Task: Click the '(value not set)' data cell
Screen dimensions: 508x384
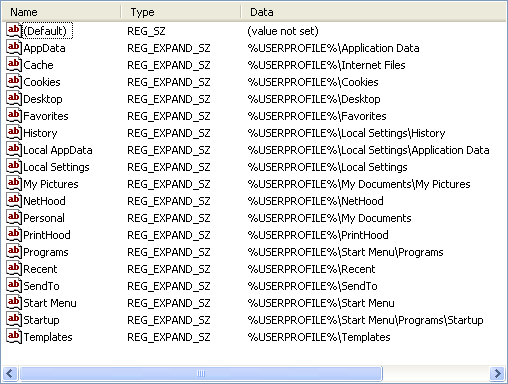Action: (x=283, y=31)
